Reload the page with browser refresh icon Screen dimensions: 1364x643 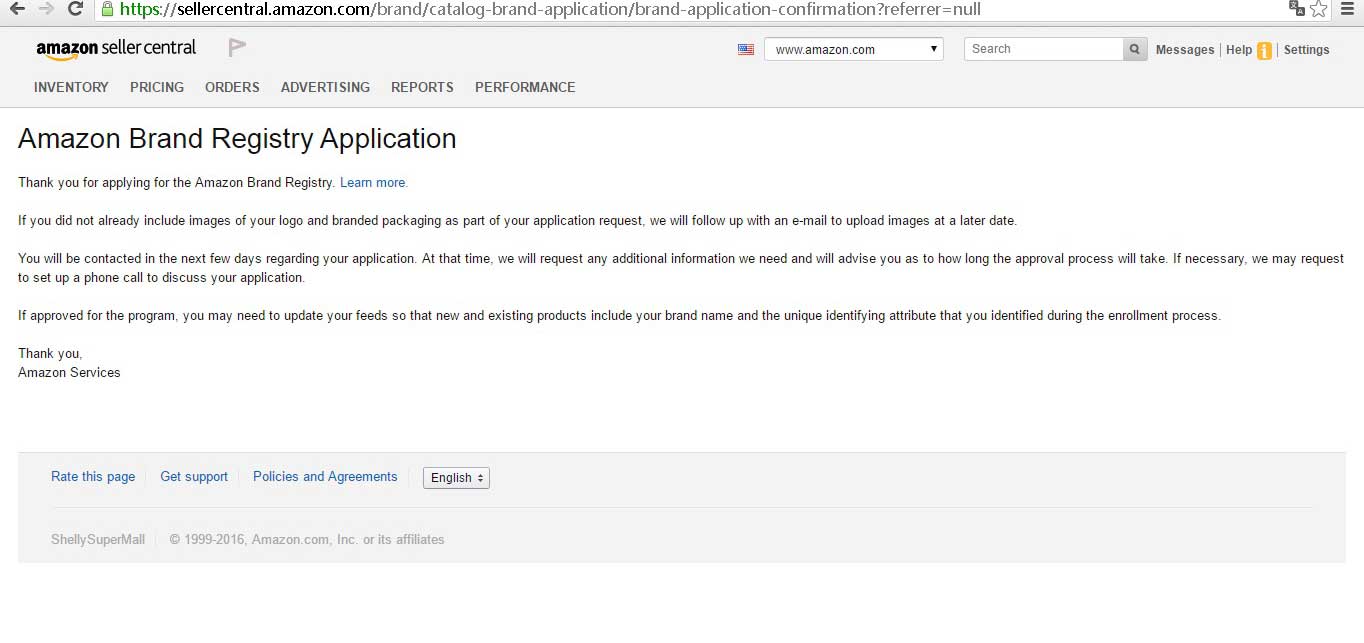[x=75, y=9]
